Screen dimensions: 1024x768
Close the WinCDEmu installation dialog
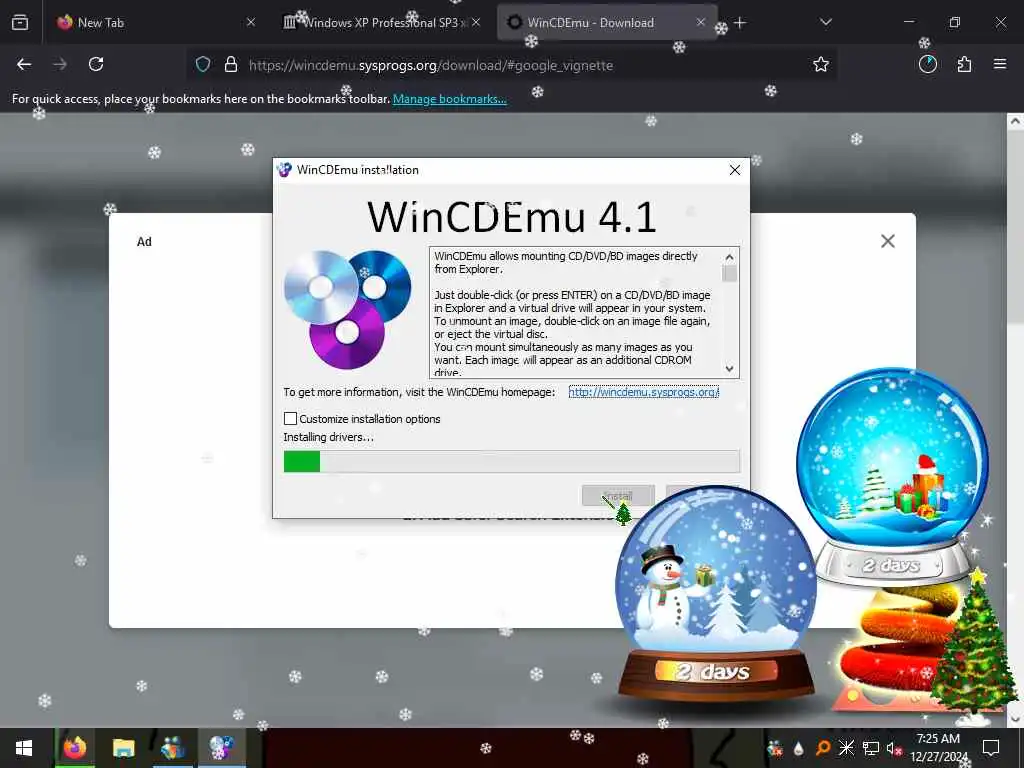point(735,170)
